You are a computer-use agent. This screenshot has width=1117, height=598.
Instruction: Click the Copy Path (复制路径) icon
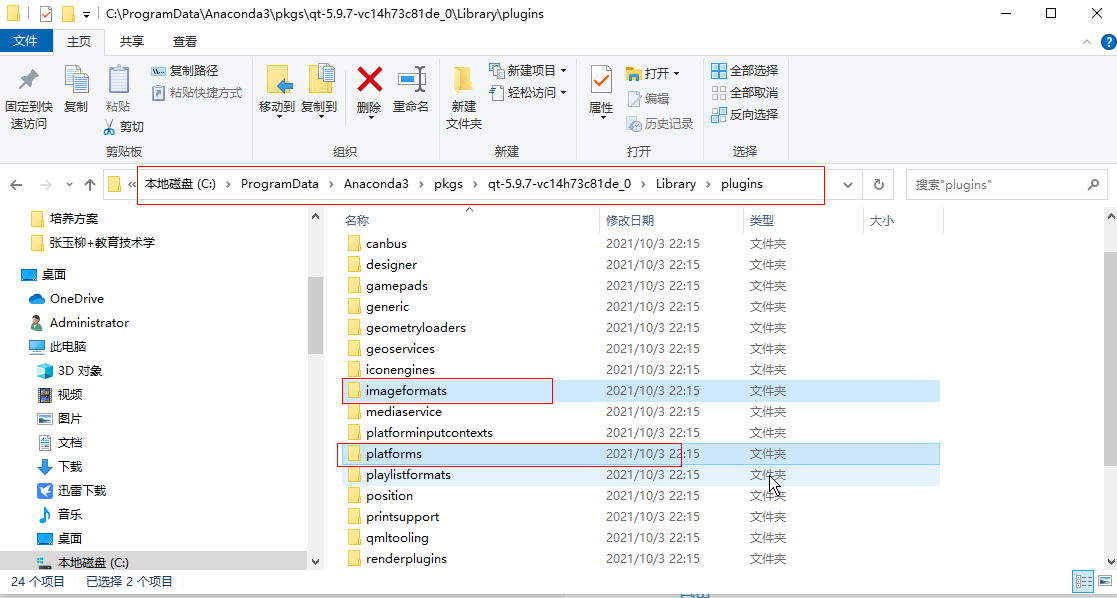coord(160,69)
